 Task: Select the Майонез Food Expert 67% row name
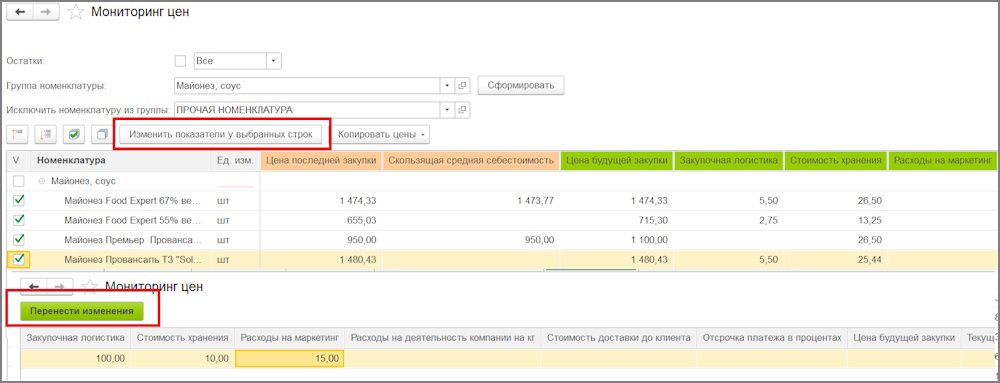click(x=133, y=201)
